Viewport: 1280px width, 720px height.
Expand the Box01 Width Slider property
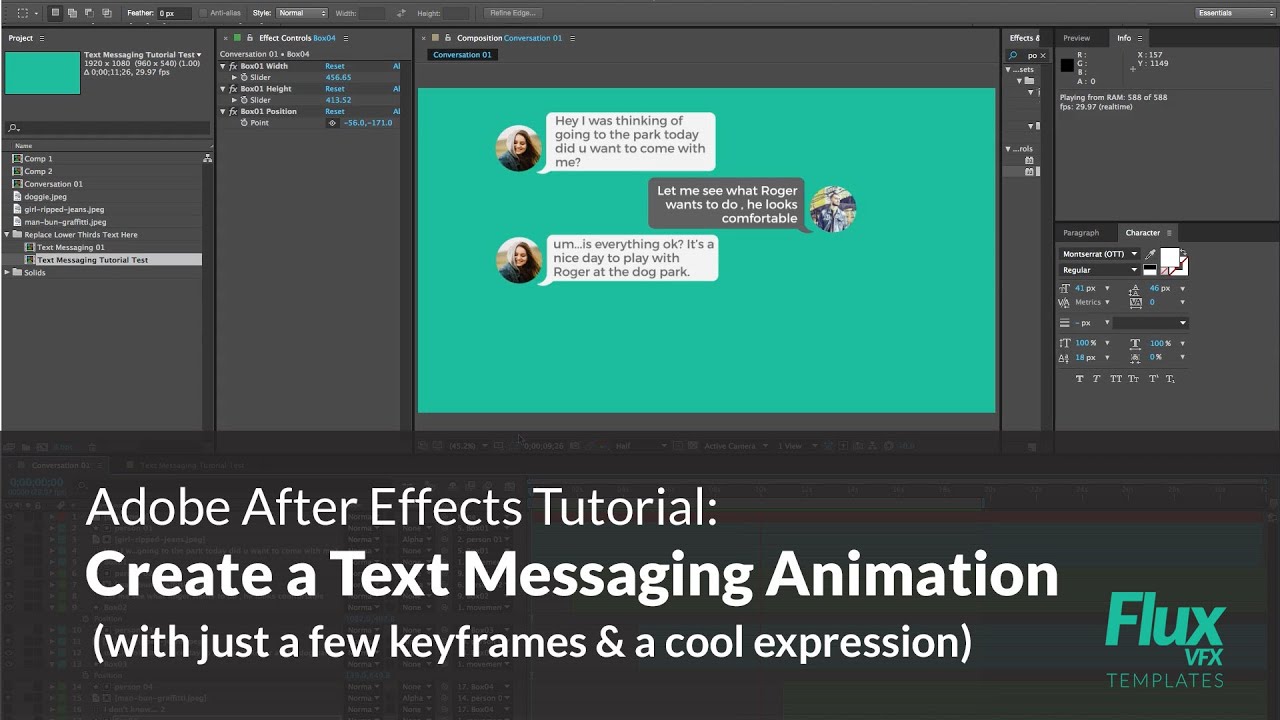click(234, 77)
